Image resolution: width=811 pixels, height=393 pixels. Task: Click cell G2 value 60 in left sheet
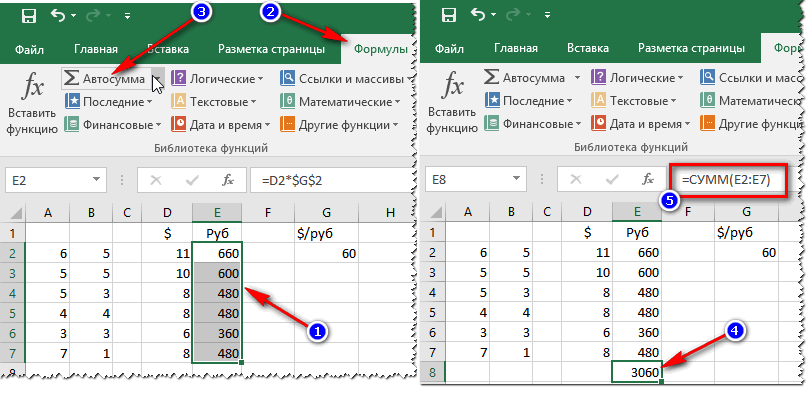[326, 253]
